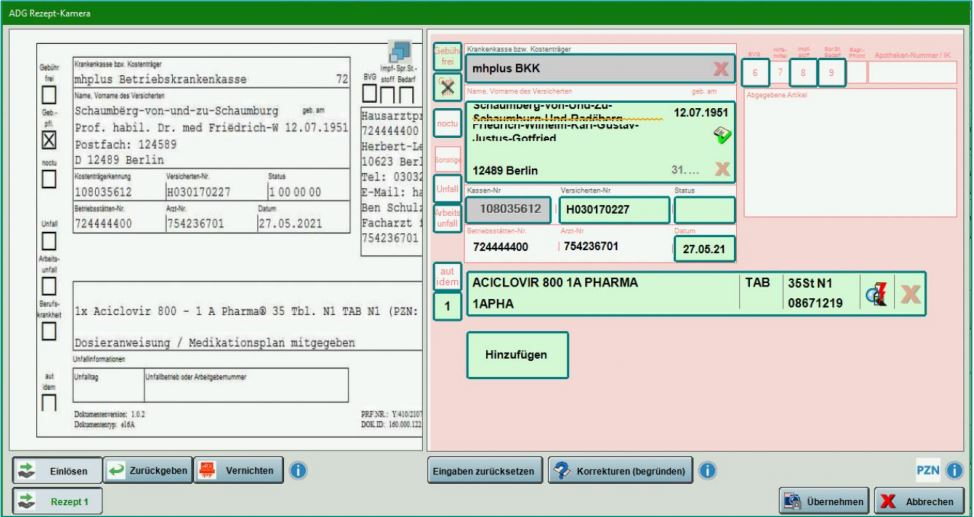
Task: Click info icon next to Vernichten
Action: coord(298,470)
